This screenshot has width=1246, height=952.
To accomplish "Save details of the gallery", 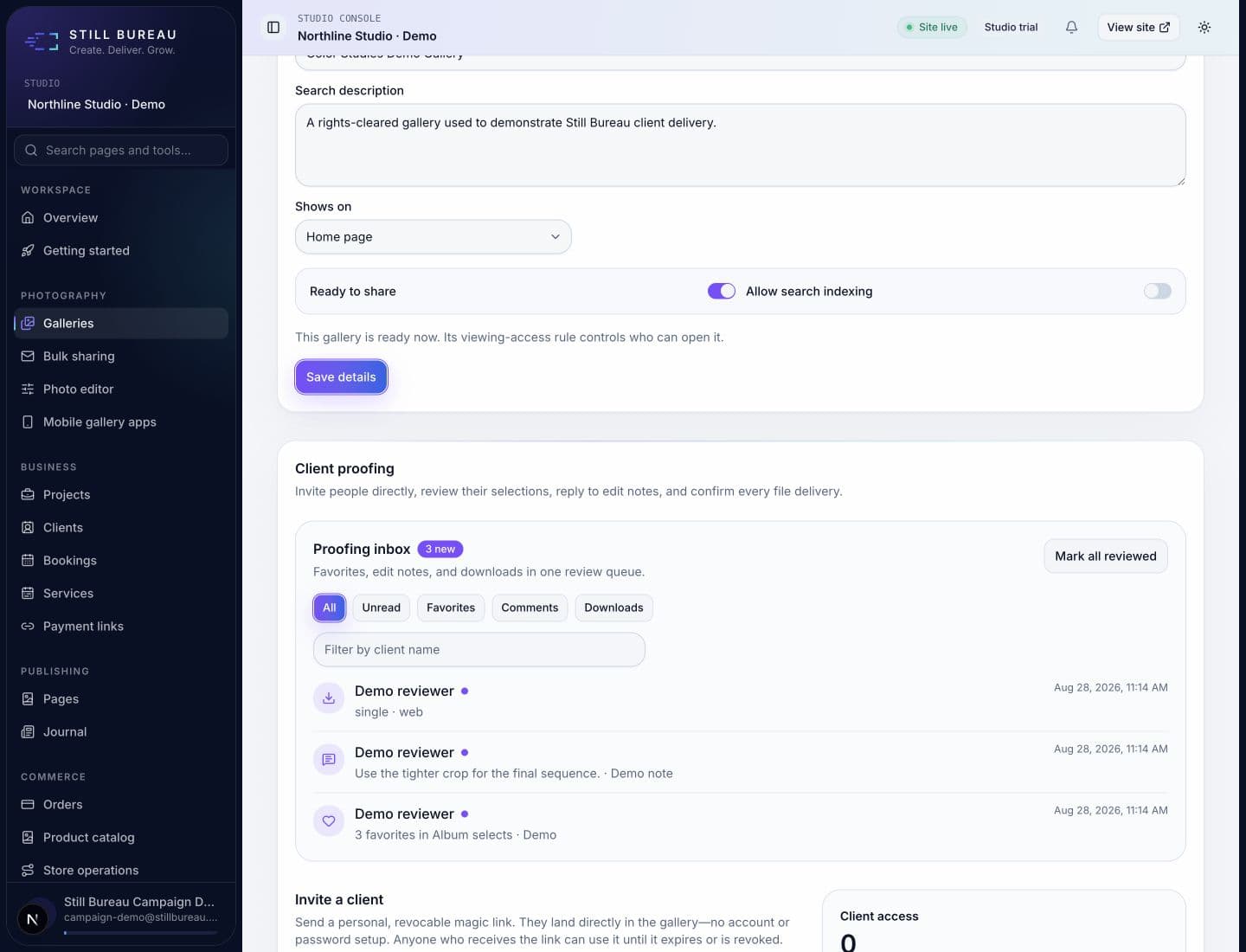I will (x=341, y=377).
